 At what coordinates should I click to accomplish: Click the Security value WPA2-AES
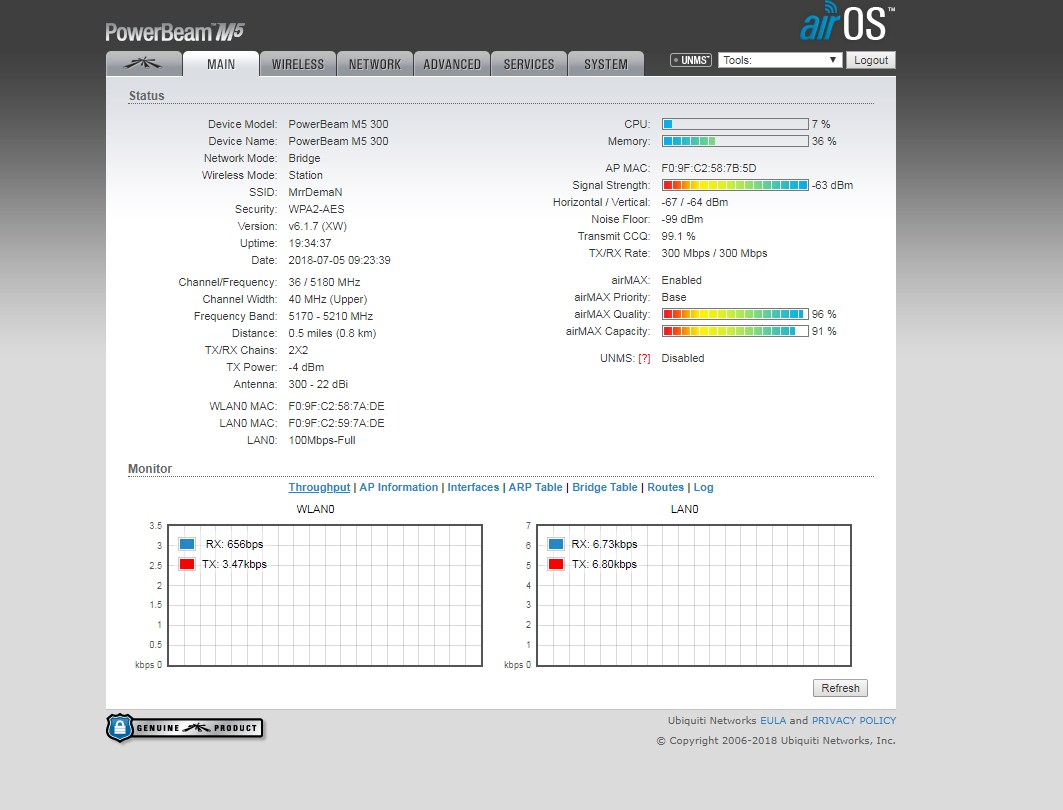(x=316, y=209)
